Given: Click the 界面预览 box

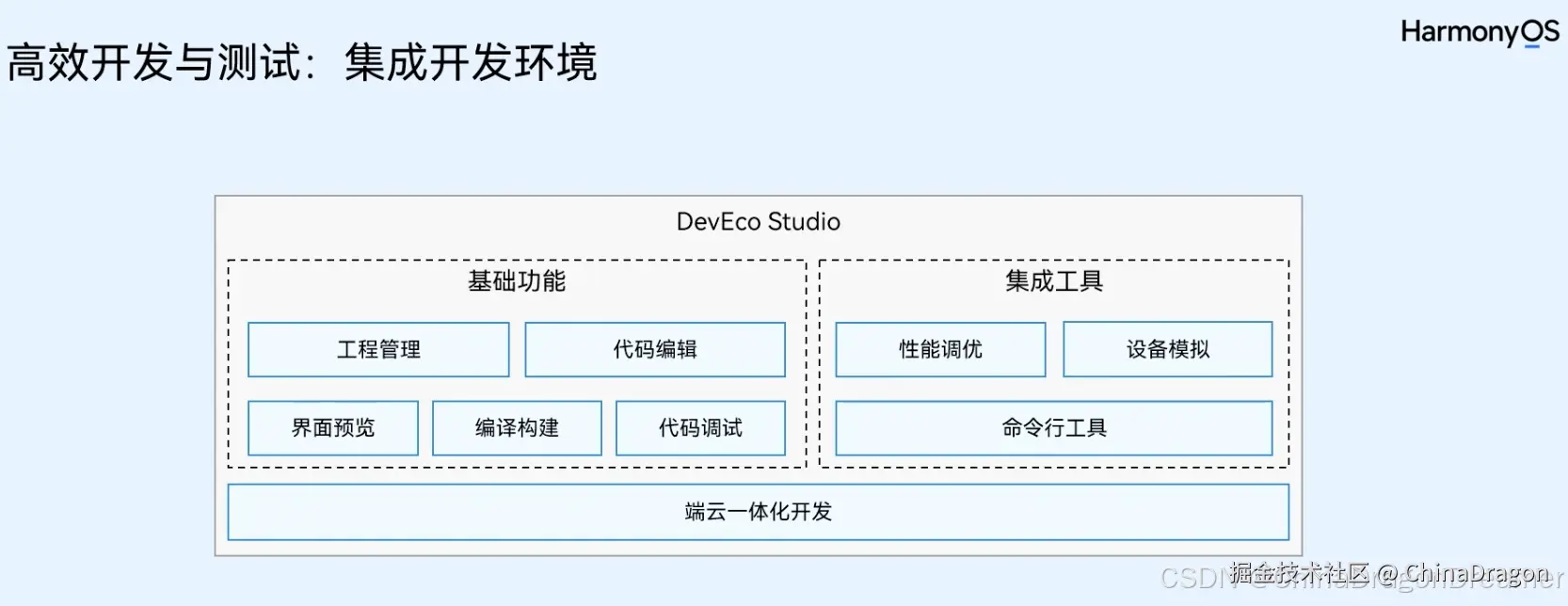Looking at the screenshot, I should [x=333, y=428].
